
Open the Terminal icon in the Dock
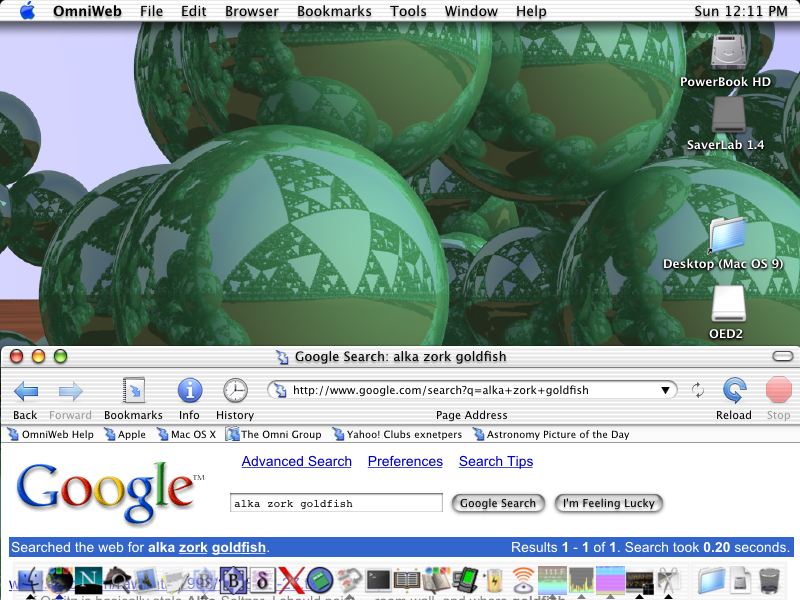(x=378, y=580)
